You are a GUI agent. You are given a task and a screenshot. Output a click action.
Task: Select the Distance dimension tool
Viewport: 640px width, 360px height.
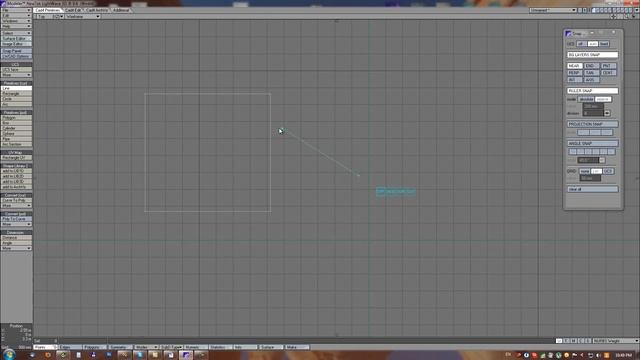coord(16,238)
